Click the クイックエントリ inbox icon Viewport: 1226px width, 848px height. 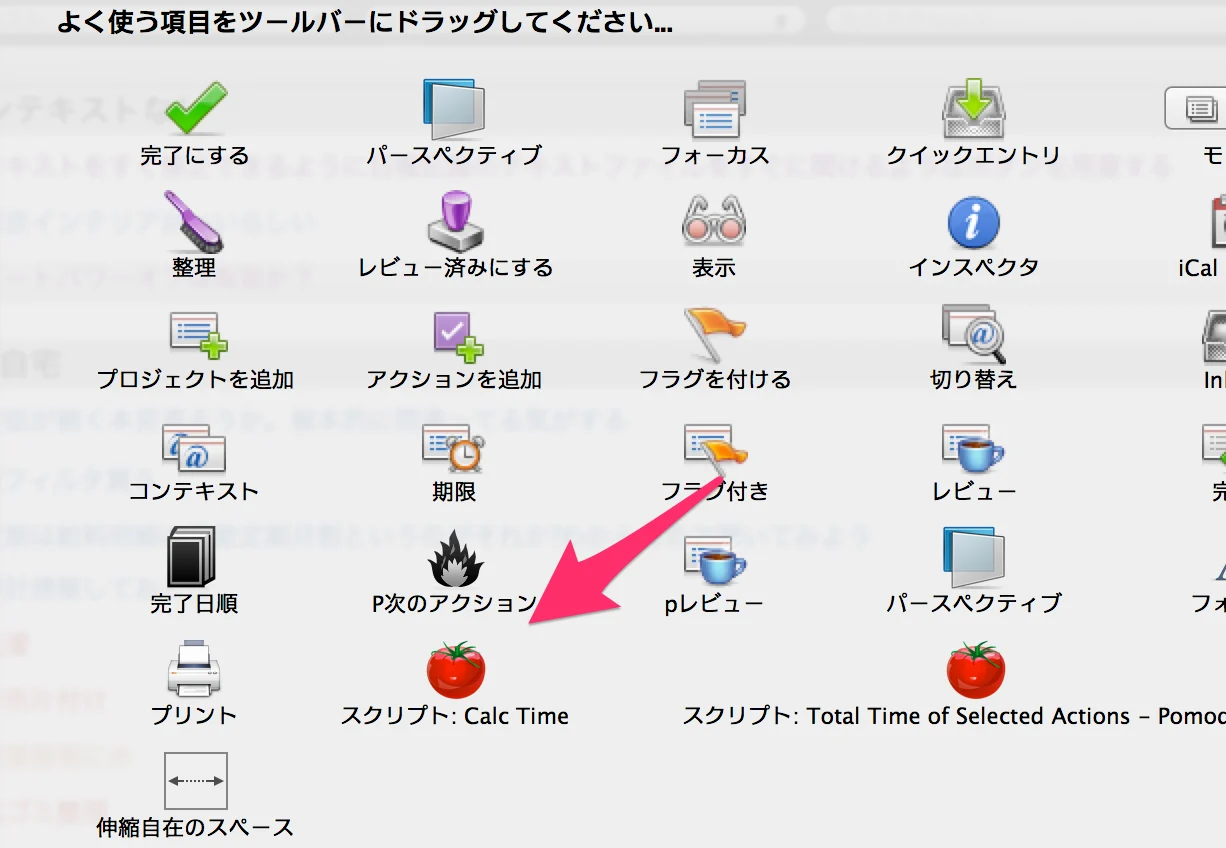(x=973, y=109)
